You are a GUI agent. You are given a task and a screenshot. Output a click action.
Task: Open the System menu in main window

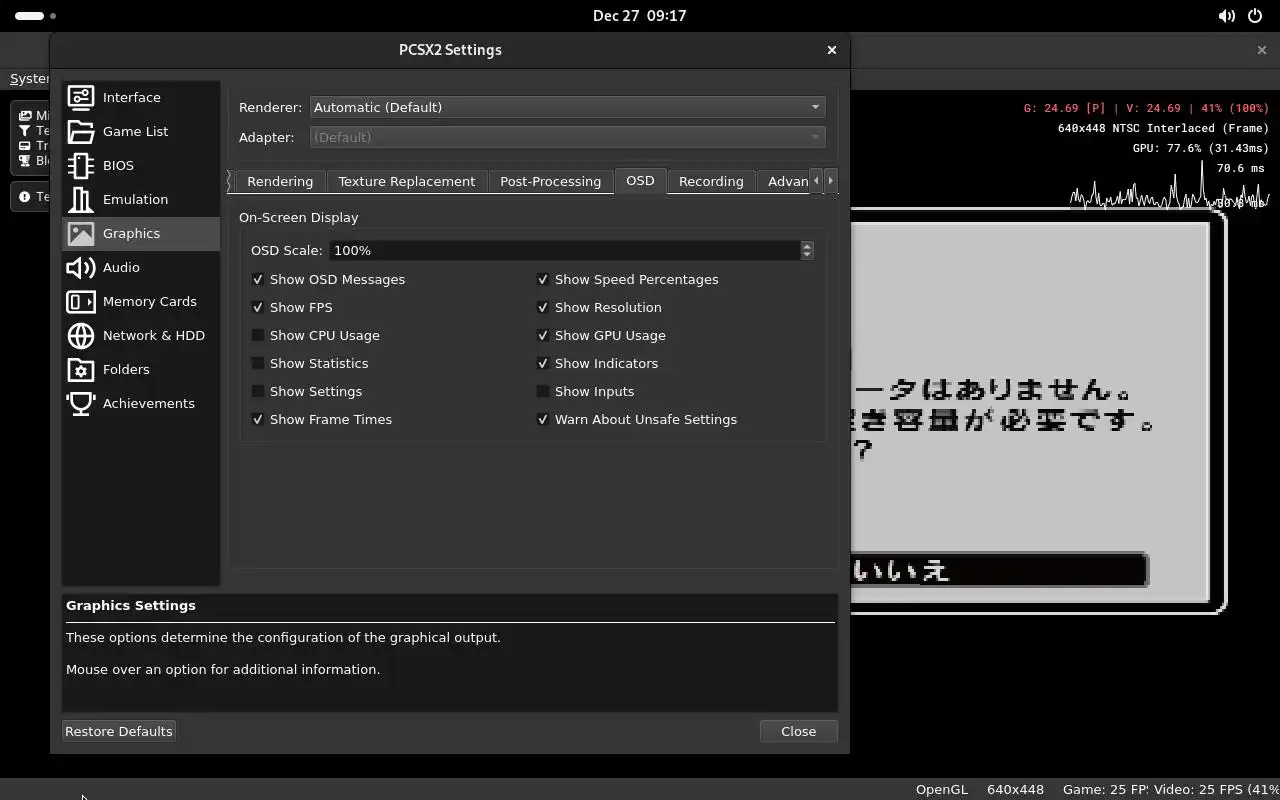[x=30, y=78]
